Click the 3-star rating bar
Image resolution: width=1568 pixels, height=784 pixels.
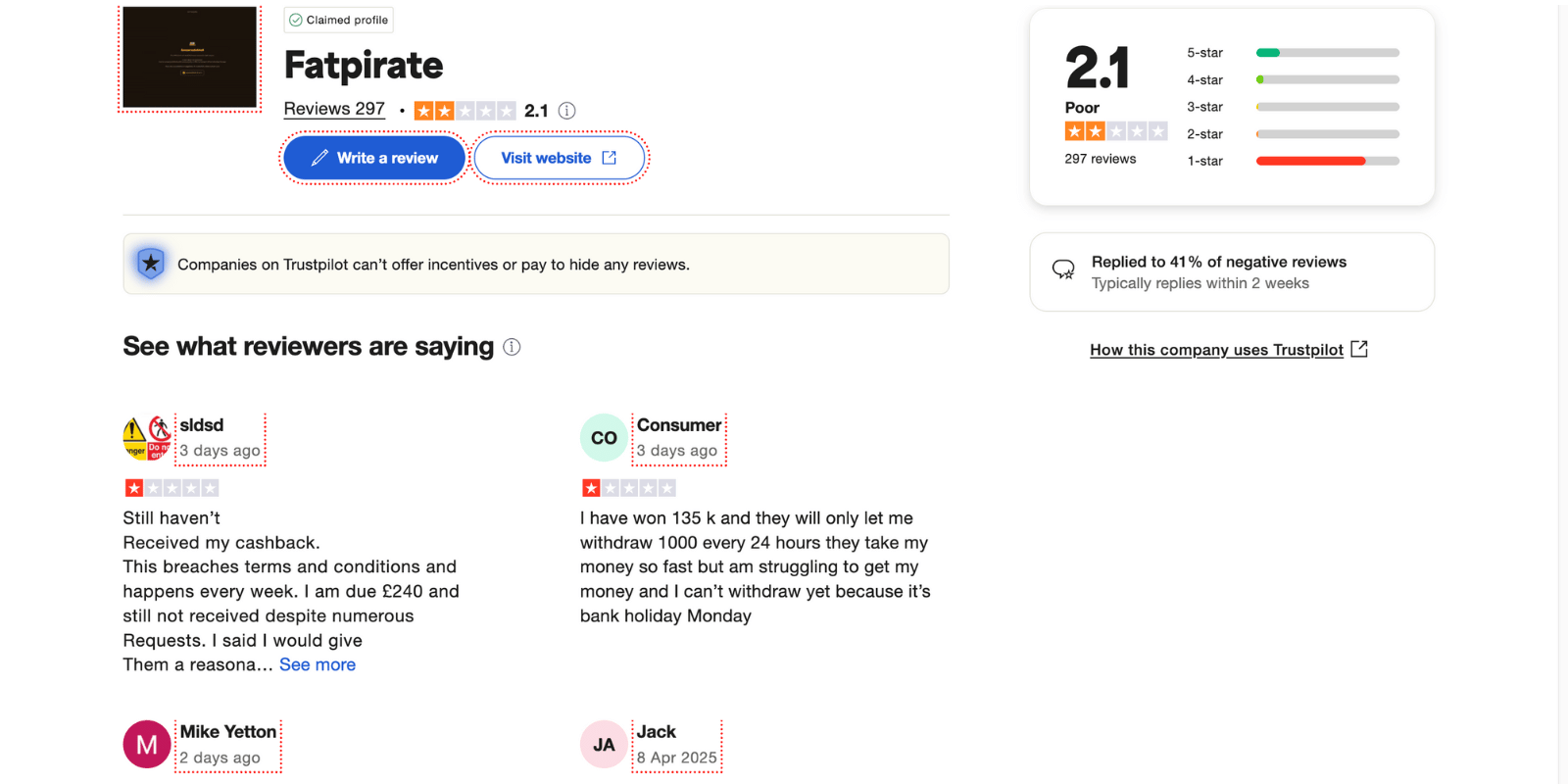pyautogui.click(x=1328, y=107)
